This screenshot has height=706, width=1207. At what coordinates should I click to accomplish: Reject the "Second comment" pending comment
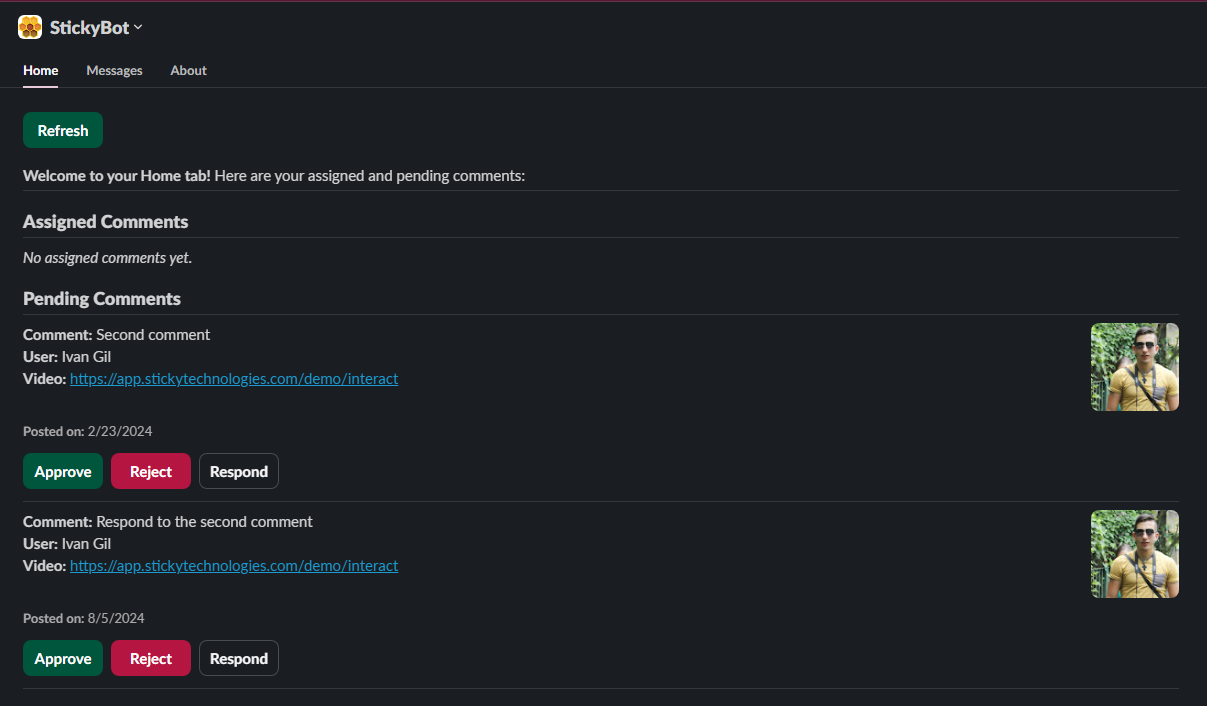click(151, 472)
